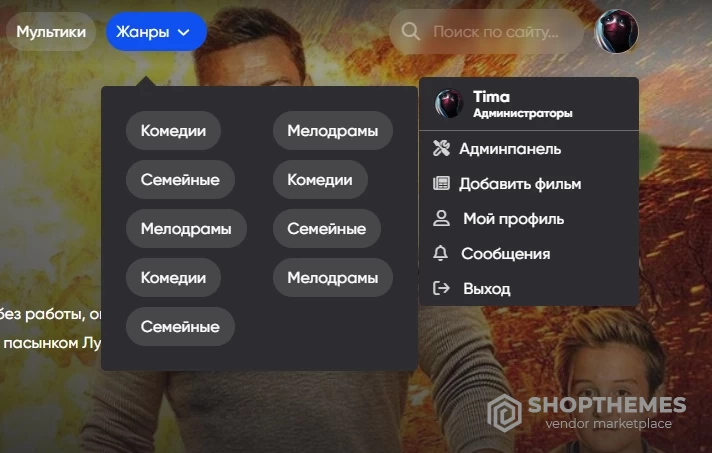Open the user avatar in the header
The height and width of the screenshot is (453, 712).
click(x=616, y=31)
